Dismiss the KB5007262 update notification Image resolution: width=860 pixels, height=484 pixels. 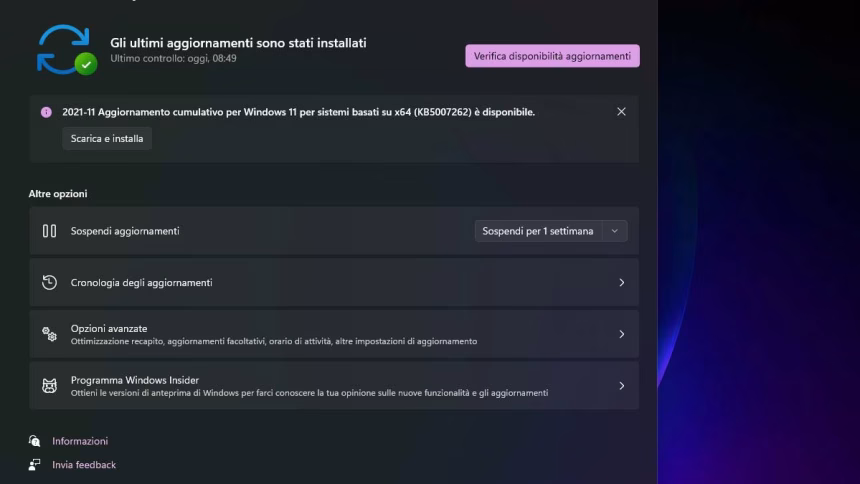pos(621,111)
